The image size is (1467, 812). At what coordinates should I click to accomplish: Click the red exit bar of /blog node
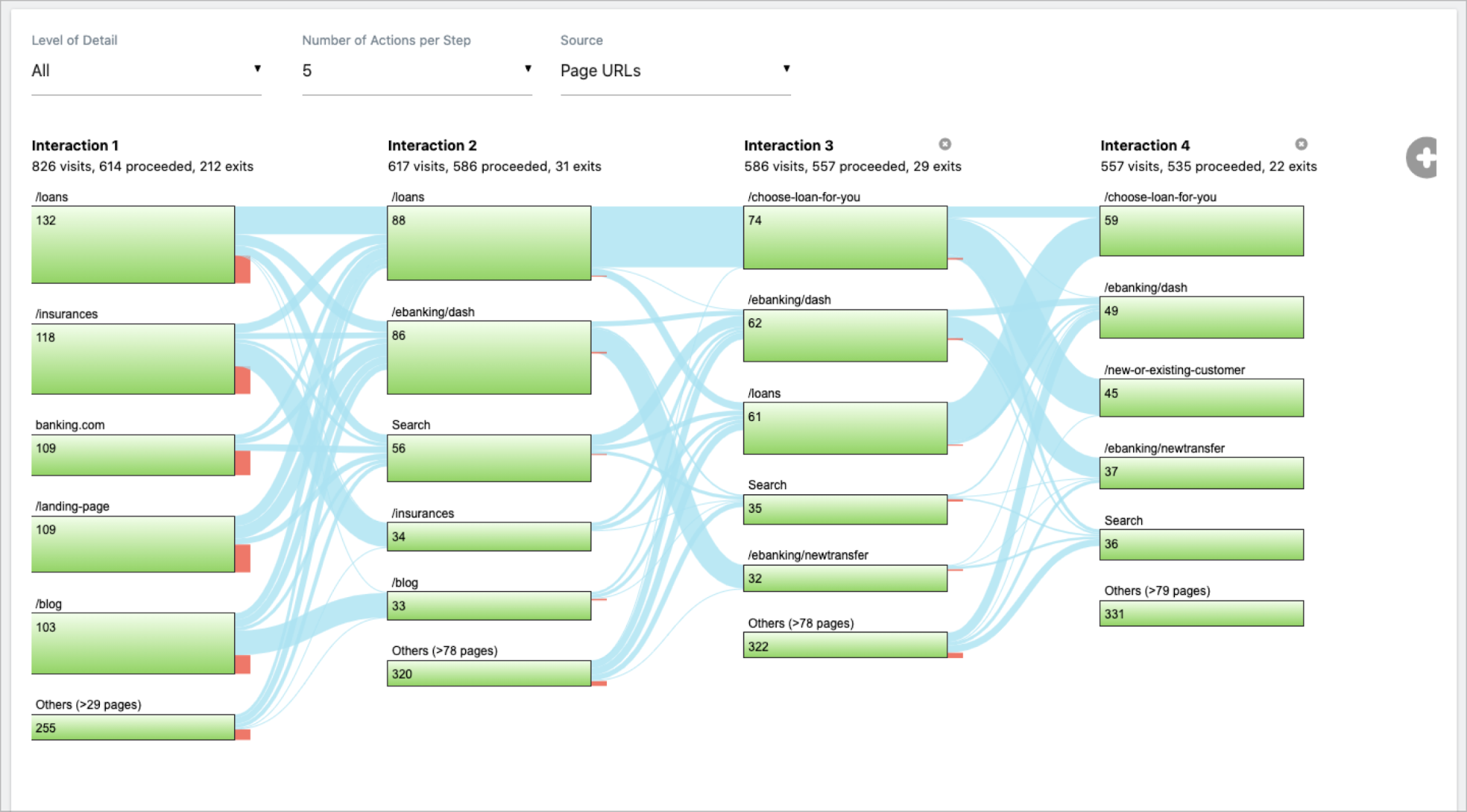click(242, 665)
